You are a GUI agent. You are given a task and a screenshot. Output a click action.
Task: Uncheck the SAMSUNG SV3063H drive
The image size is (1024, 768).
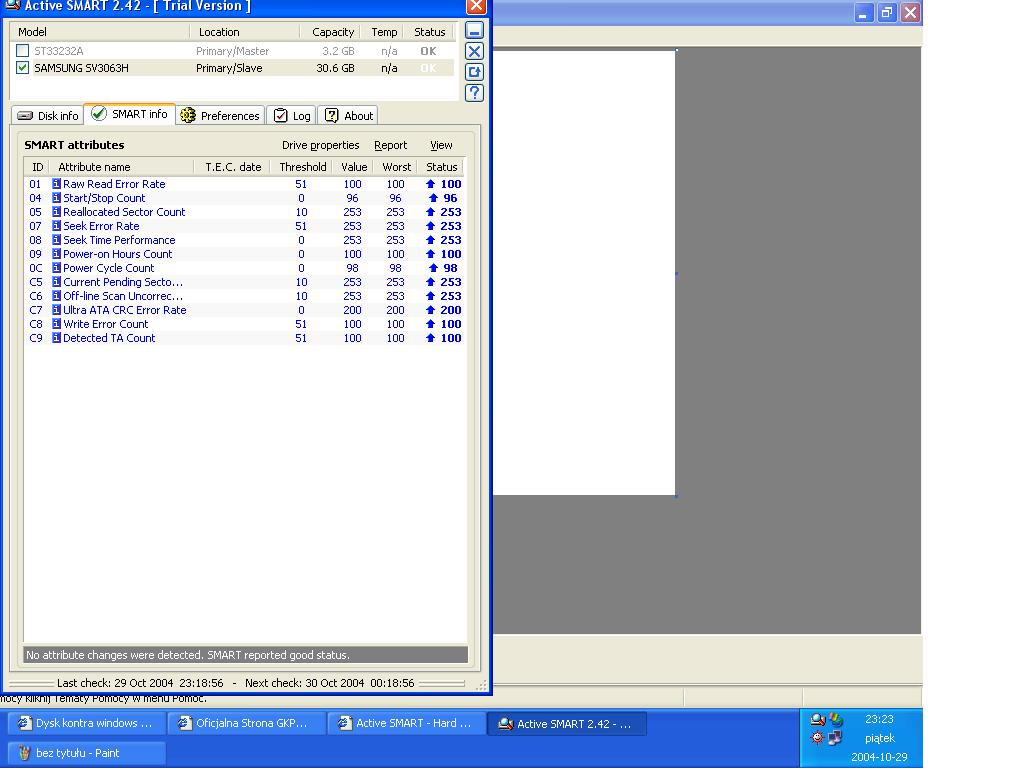coord(21,68)
